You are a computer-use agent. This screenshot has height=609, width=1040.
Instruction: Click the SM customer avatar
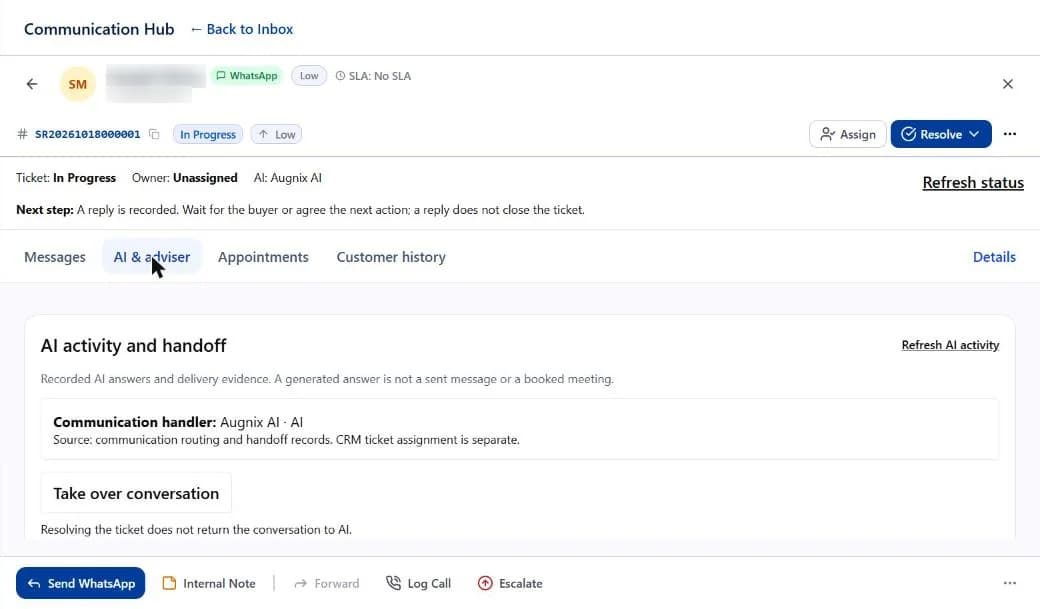pos(78,84)
